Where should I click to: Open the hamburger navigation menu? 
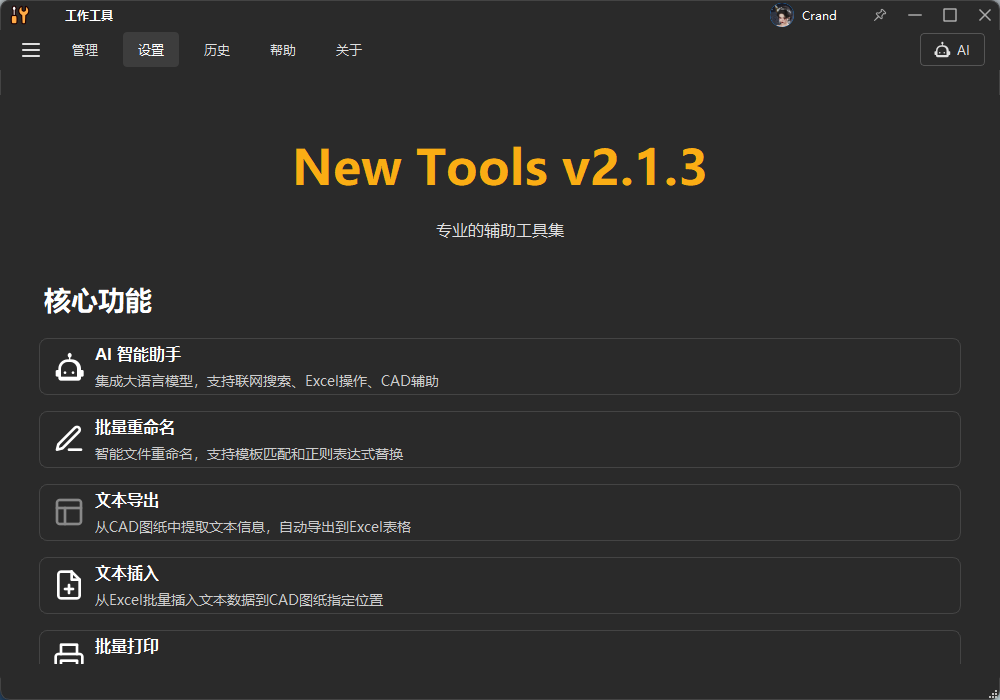click(30, 50)
